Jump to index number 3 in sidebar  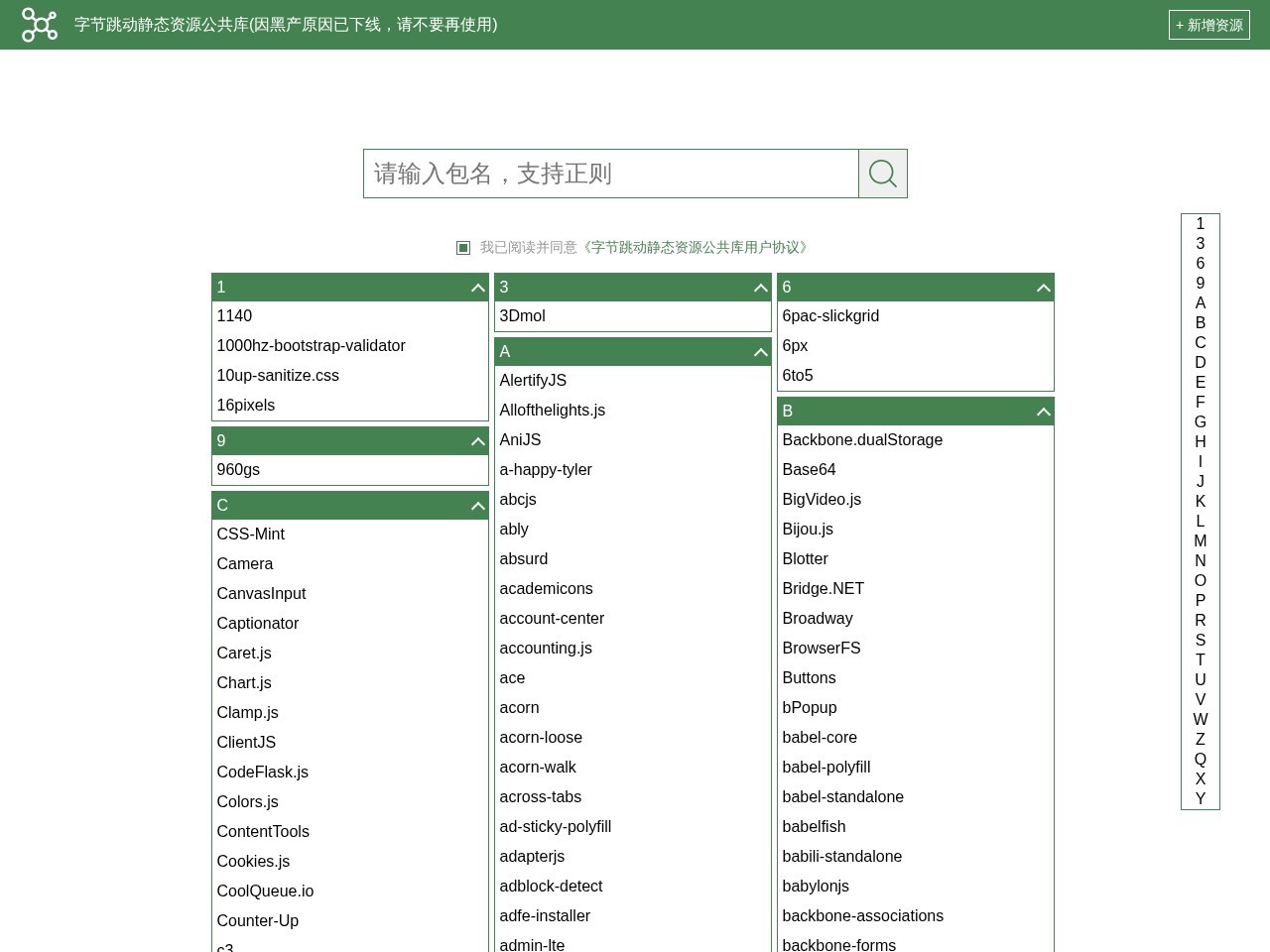1201,244
